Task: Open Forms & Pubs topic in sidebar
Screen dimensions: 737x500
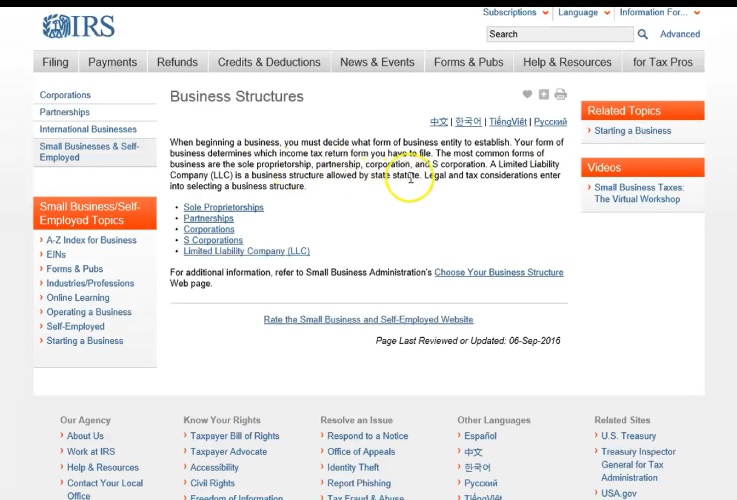Action: (74, 269)
